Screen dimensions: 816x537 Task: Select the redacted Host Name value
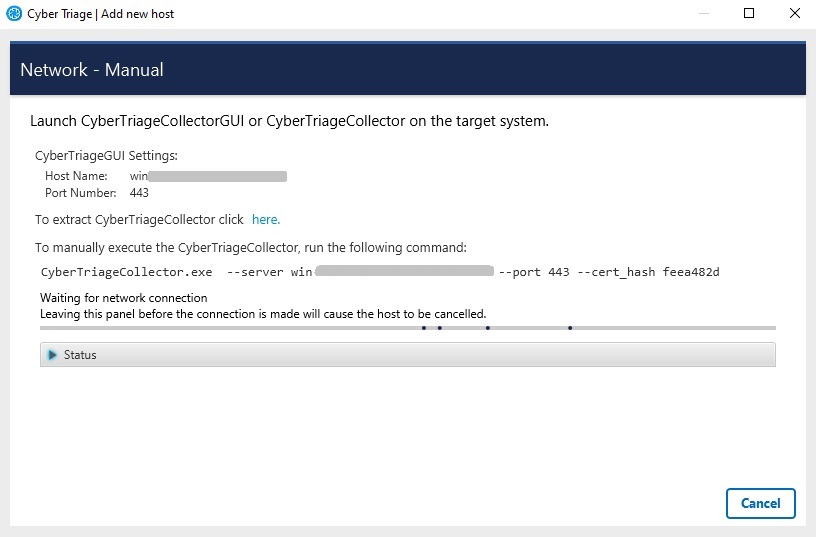(208, 176)
